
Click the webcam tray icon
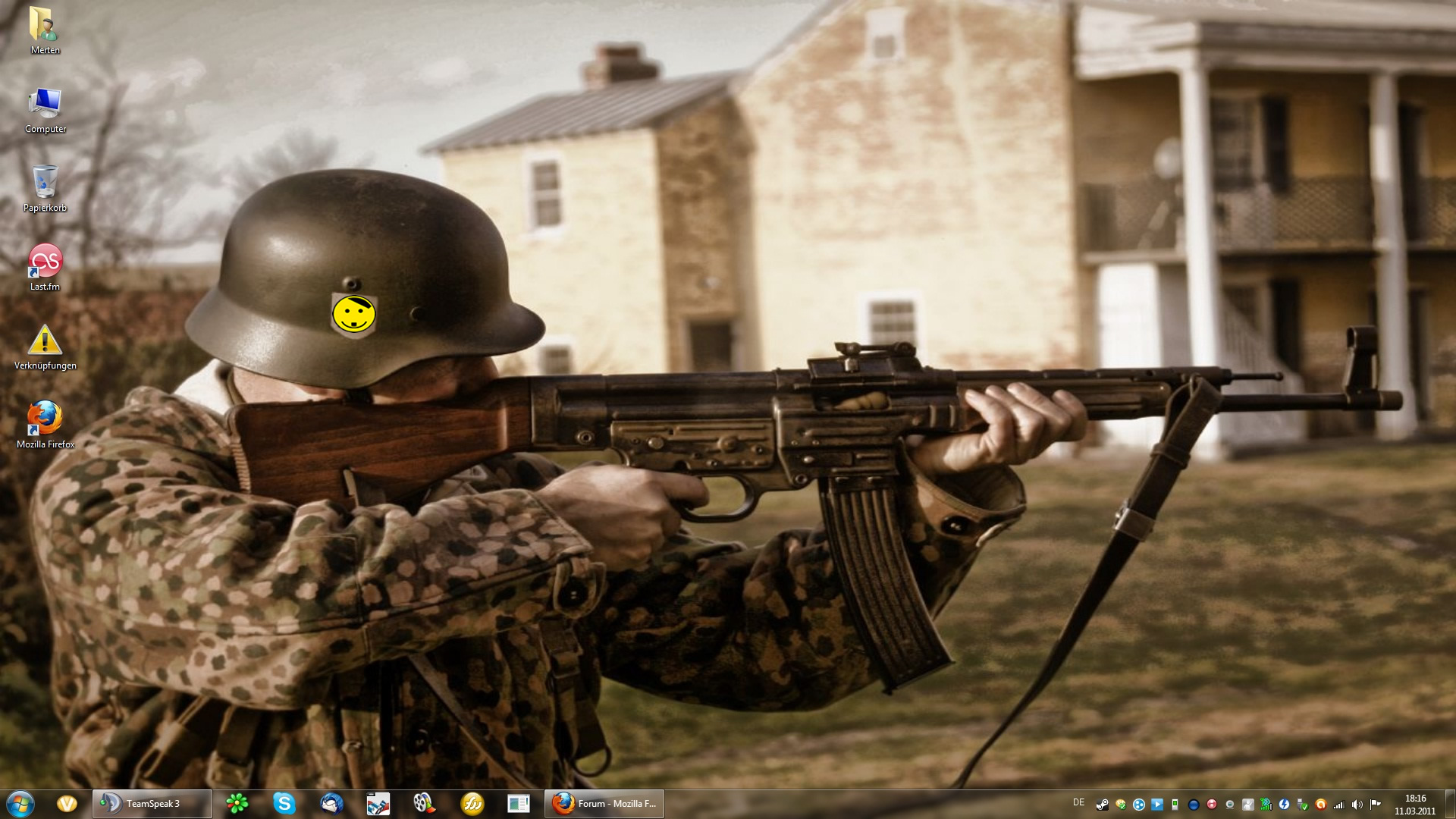1230,805
